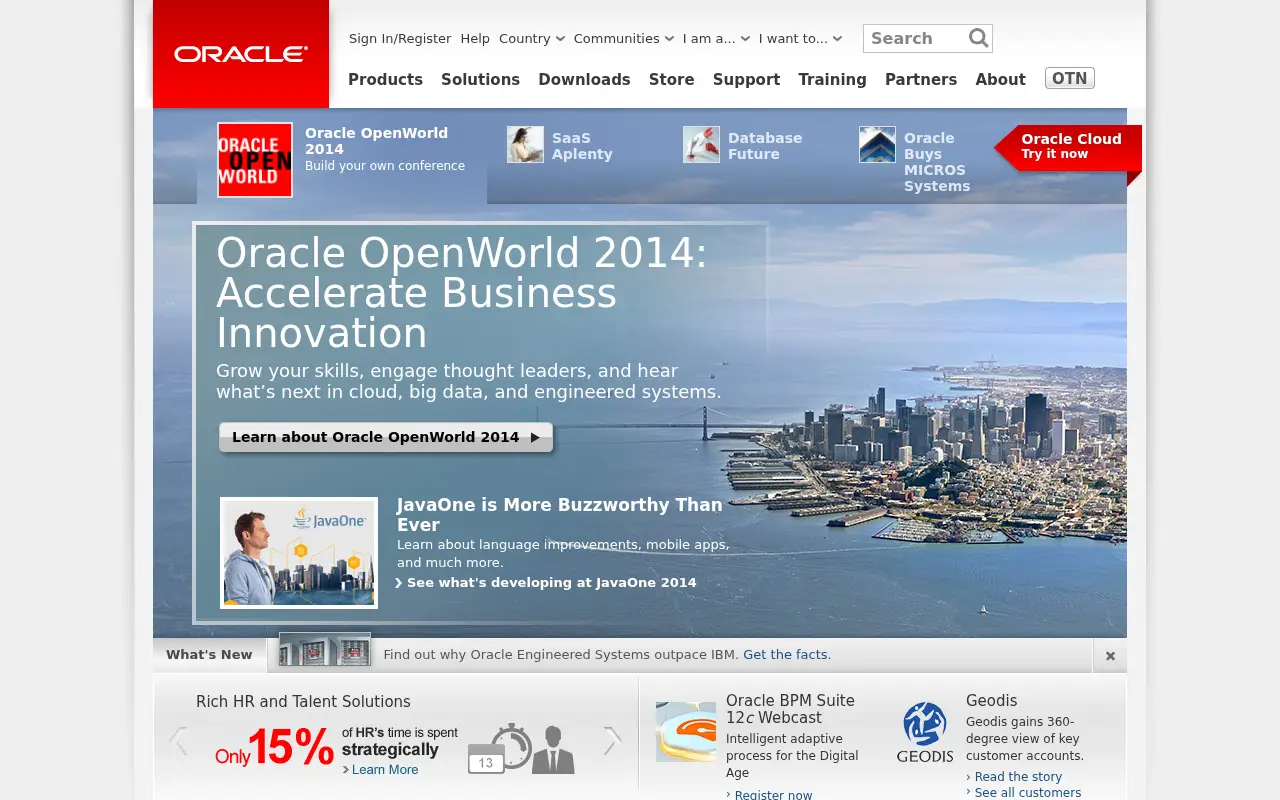
Task: Click Sign In/Register link
Action: coord(400,38)
